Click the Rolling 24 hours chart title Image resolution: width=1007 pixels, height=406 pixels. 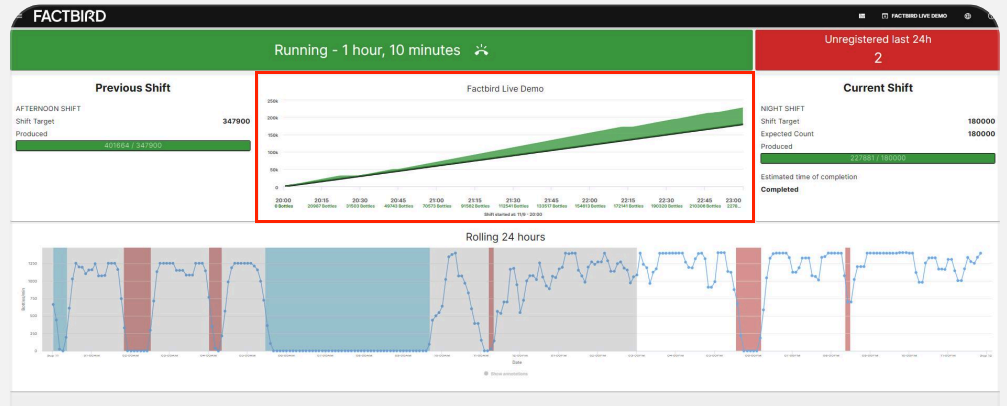tap(505, 237)
